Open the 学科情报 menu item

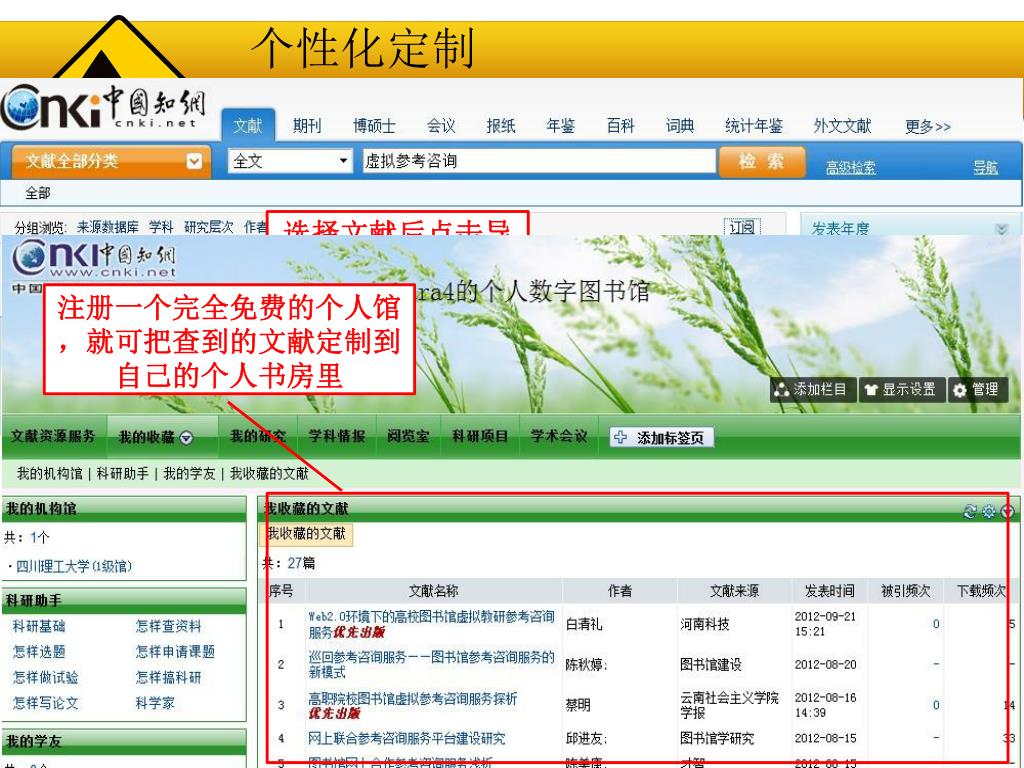(336, 436)
